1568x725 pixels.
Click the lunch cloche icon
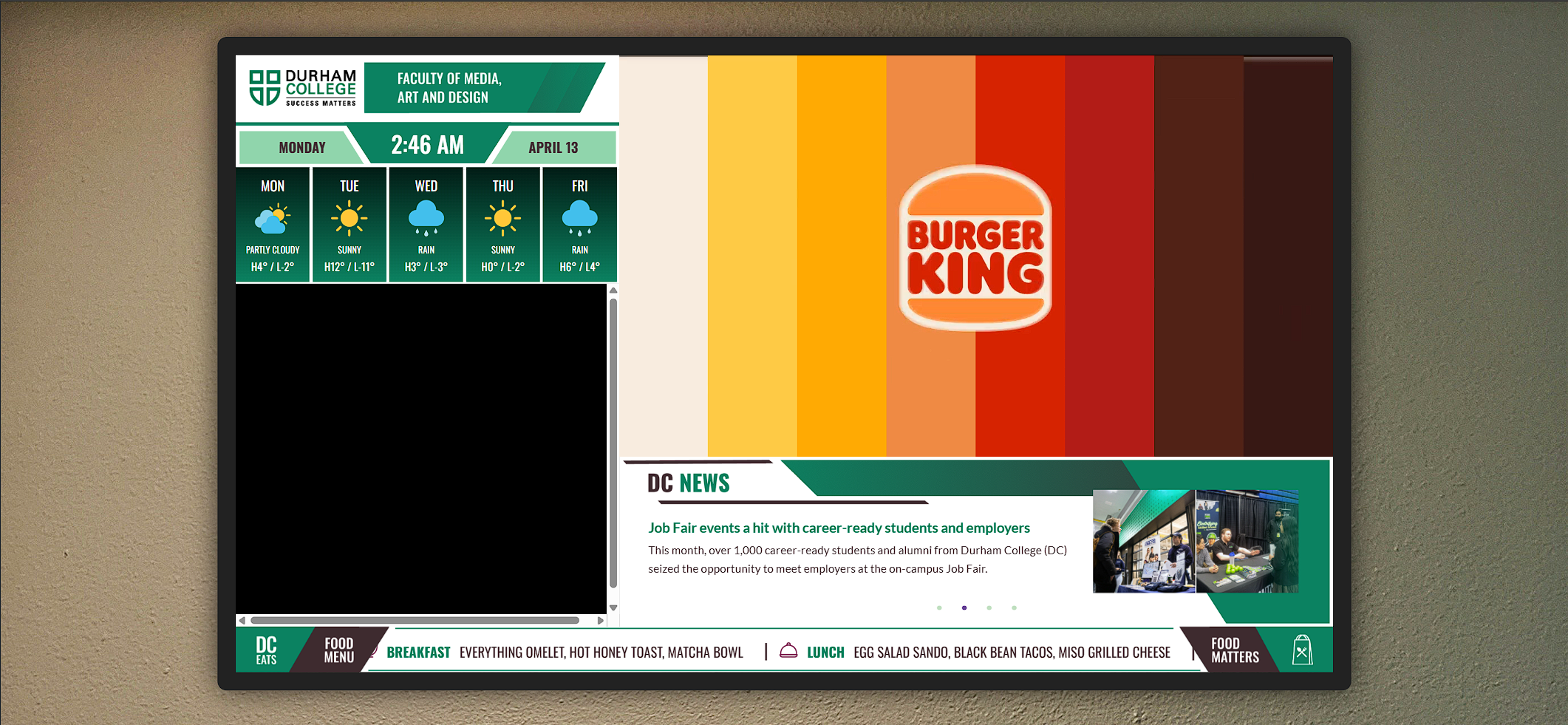tap(788, 651)
